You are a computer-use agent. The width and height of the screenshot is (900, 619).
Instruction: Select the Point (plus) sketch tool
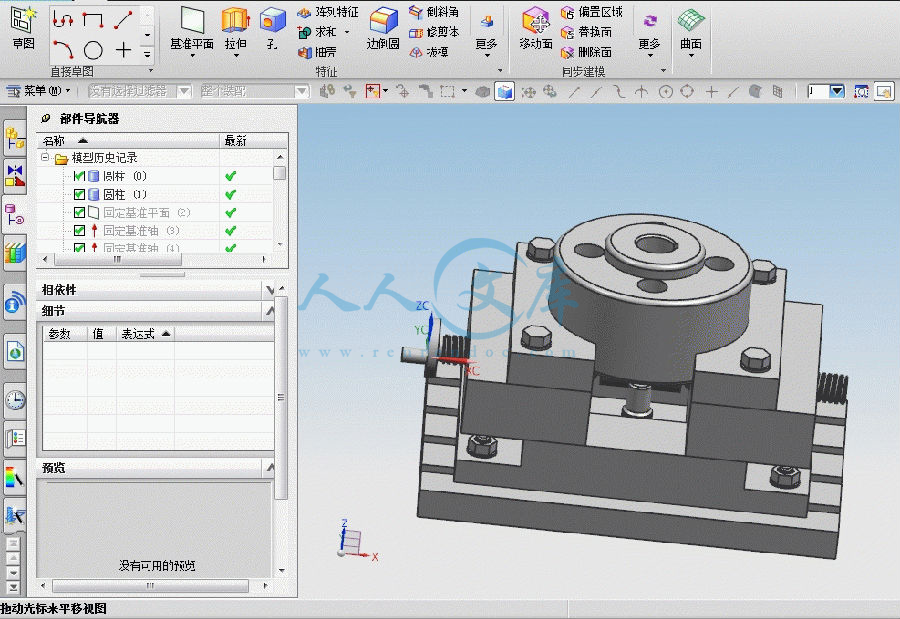click(123, 50)
